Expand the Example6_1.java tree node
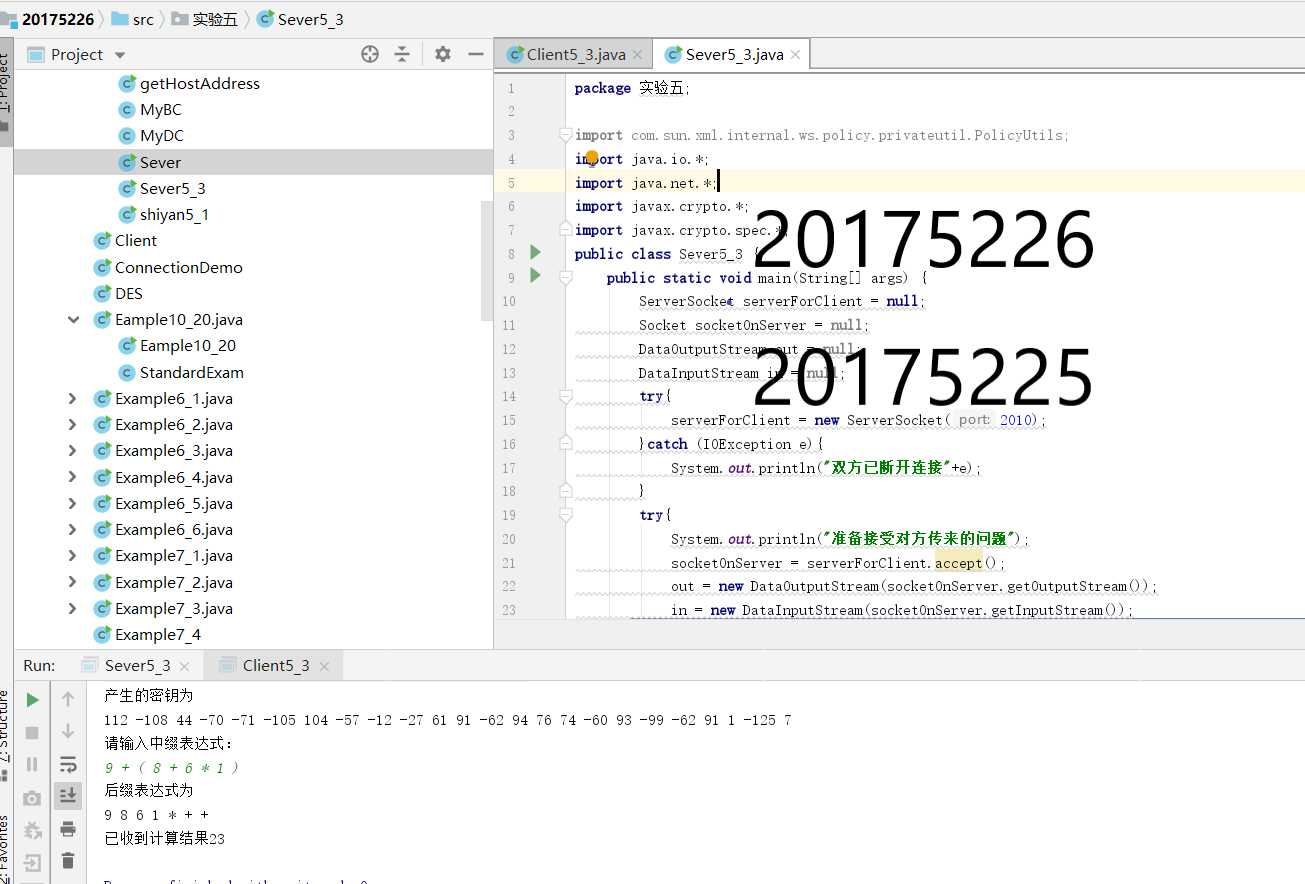 [73, 398]
